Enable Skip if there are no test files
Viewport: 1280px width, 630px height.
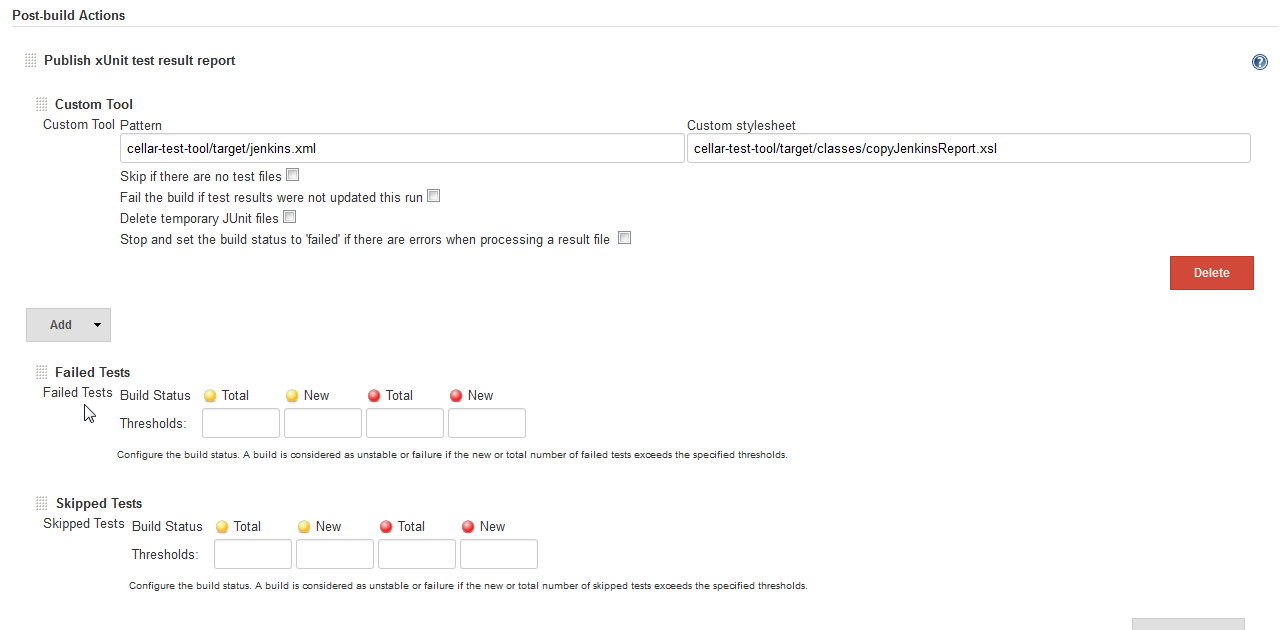tap(293, 176)
